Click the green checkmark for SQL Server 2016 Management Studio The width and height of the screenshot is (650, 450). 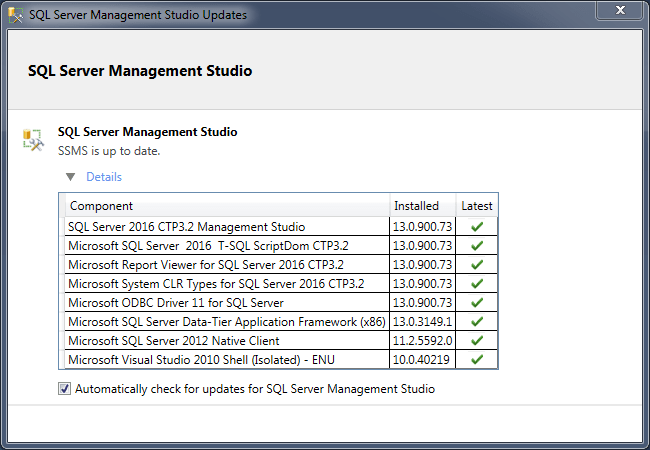477,227
